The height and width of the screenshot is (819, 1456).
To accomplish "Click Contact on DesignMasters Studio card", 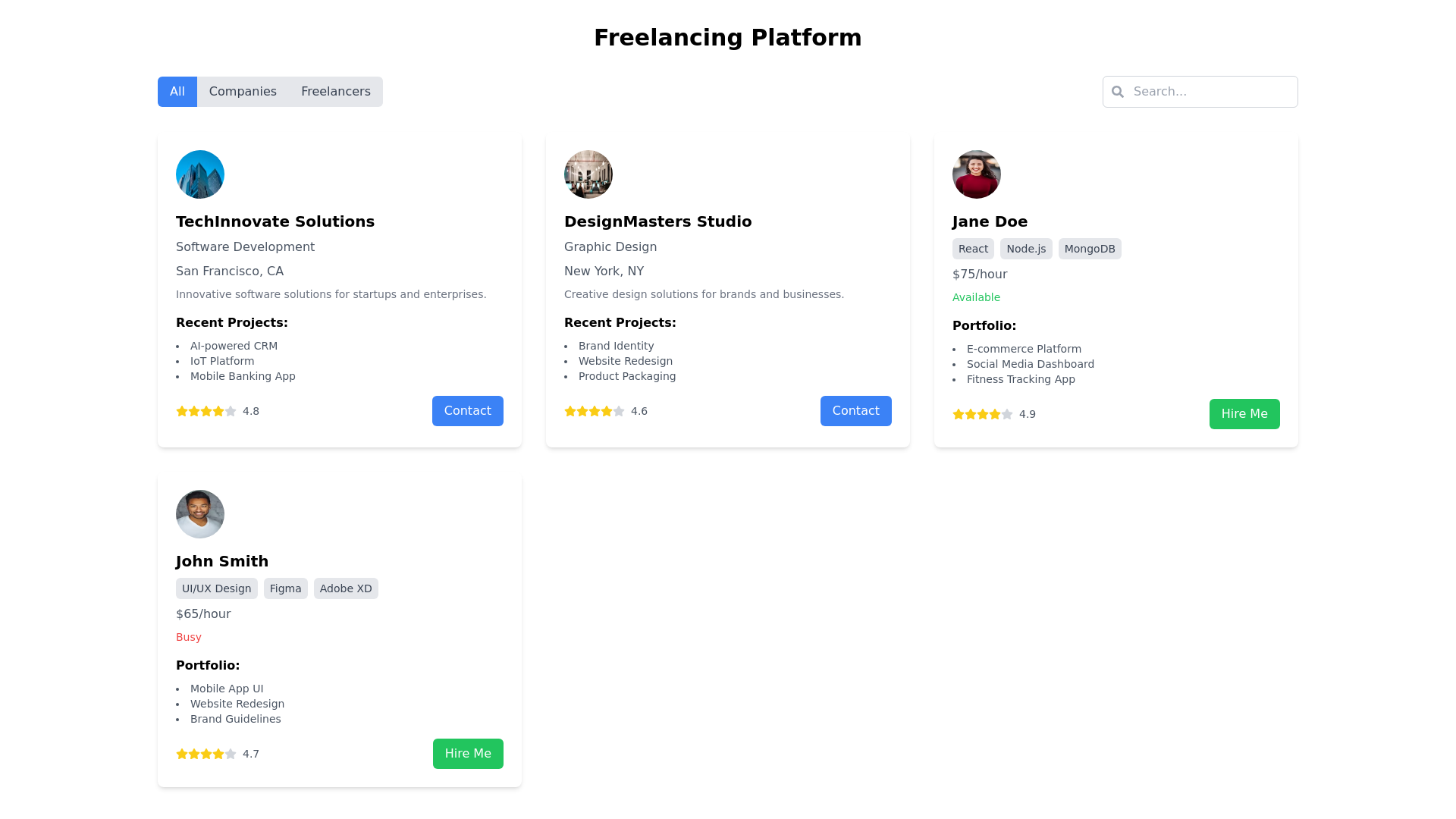I will 855,410.
